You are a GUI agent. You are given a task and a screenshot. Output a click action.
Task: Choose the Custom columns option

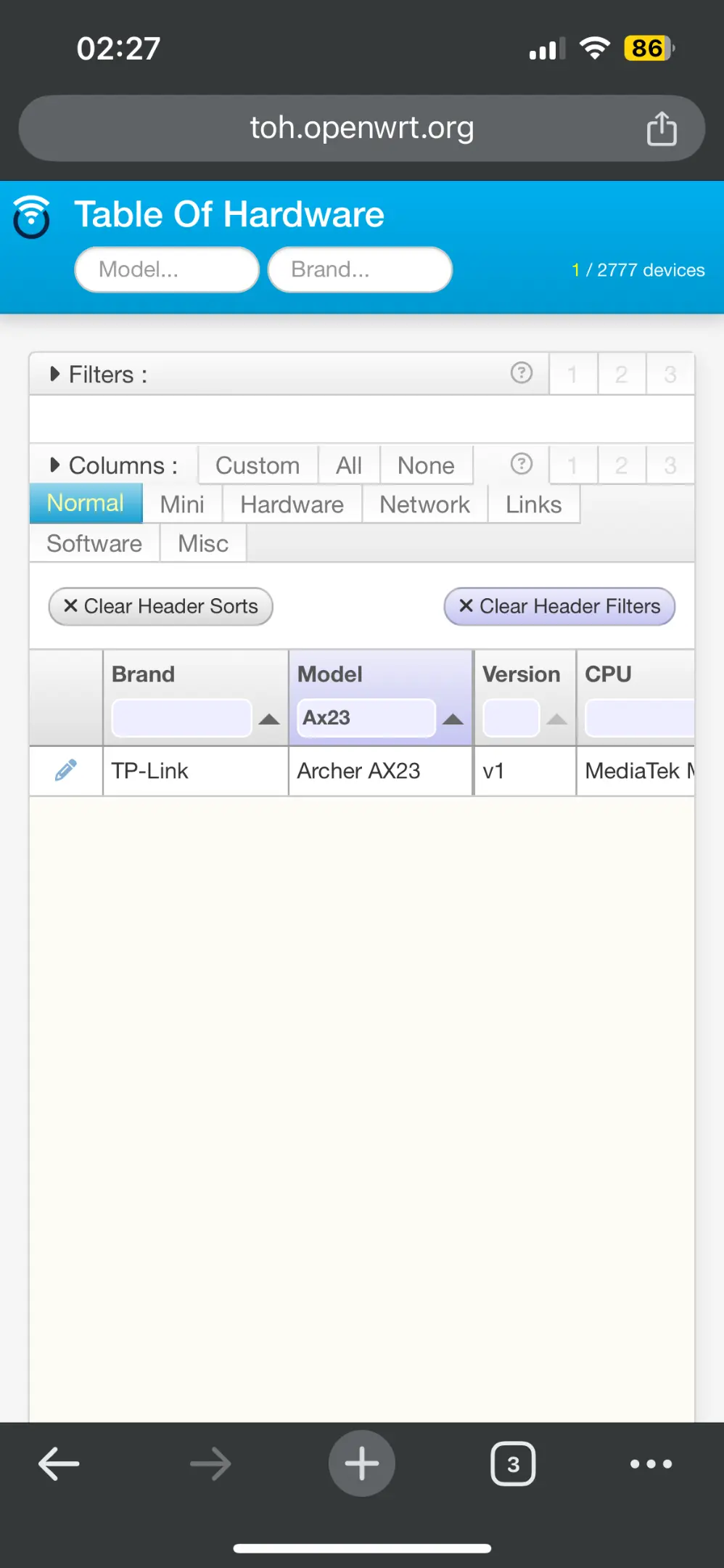[x=258, y=465]
